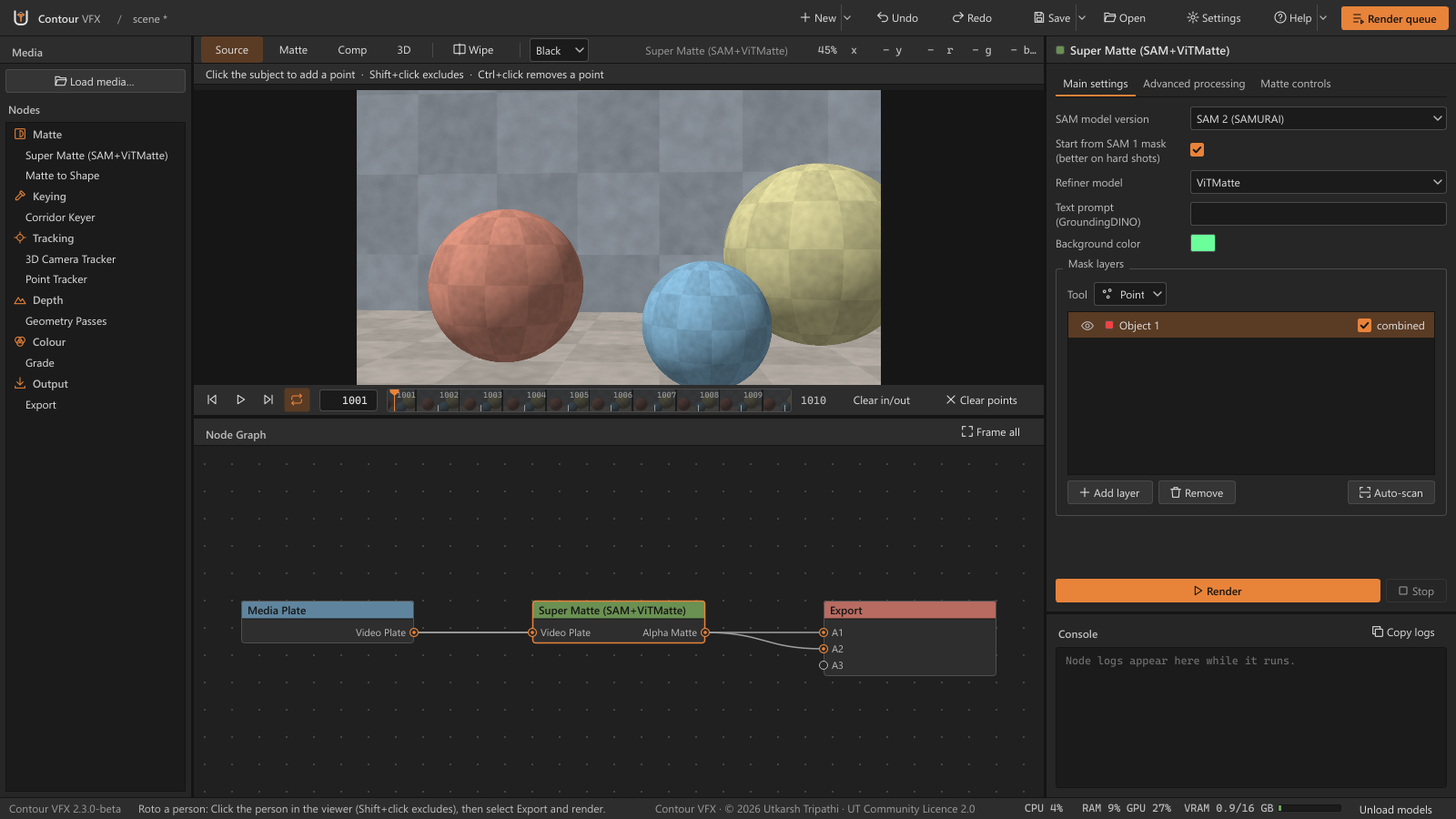Click Object 1 red color indicator
This screenshot has height=819, width=1456.
click(x=1108, y=325)
